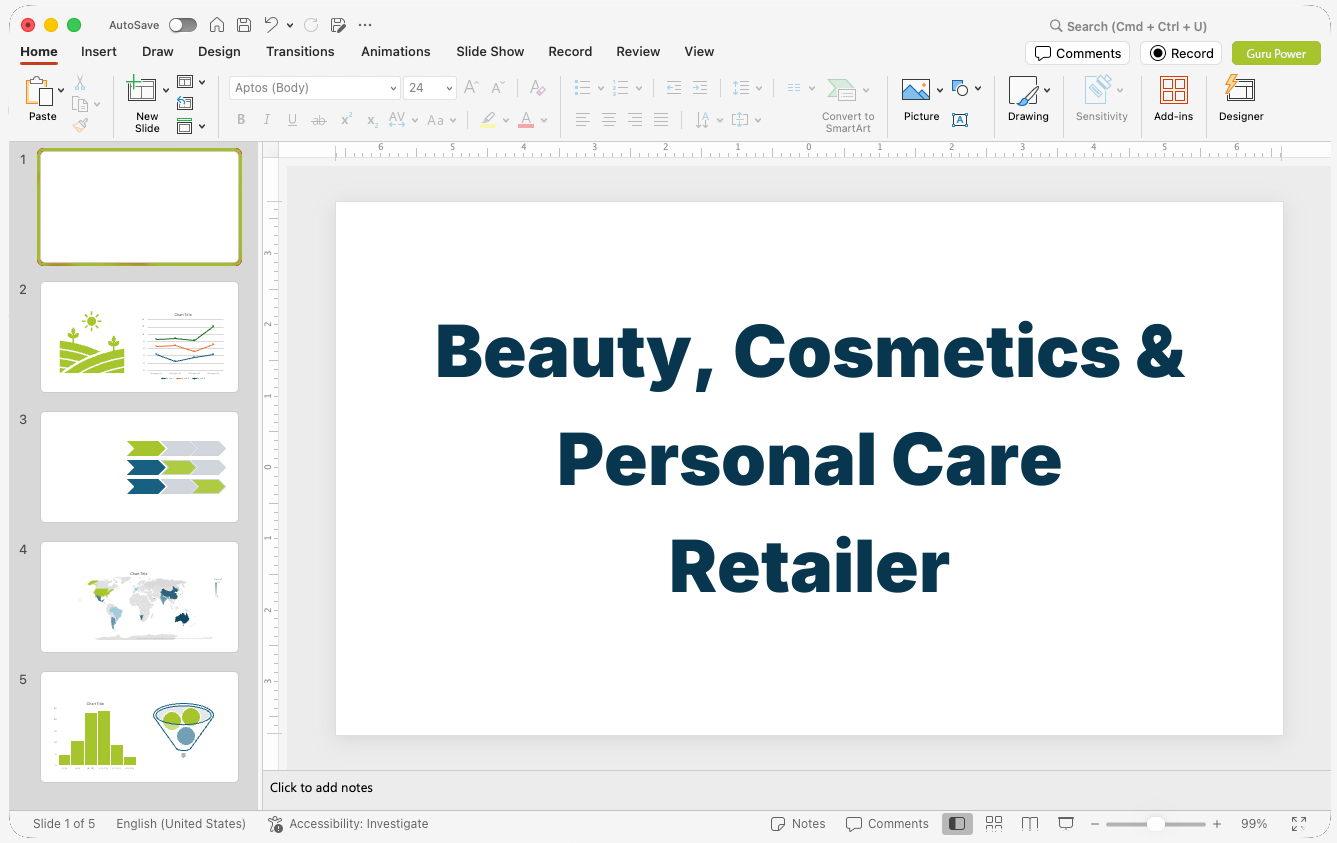Click the green Guru Power button
This screenshot has height=843, width=1337.
[1276, 53]
